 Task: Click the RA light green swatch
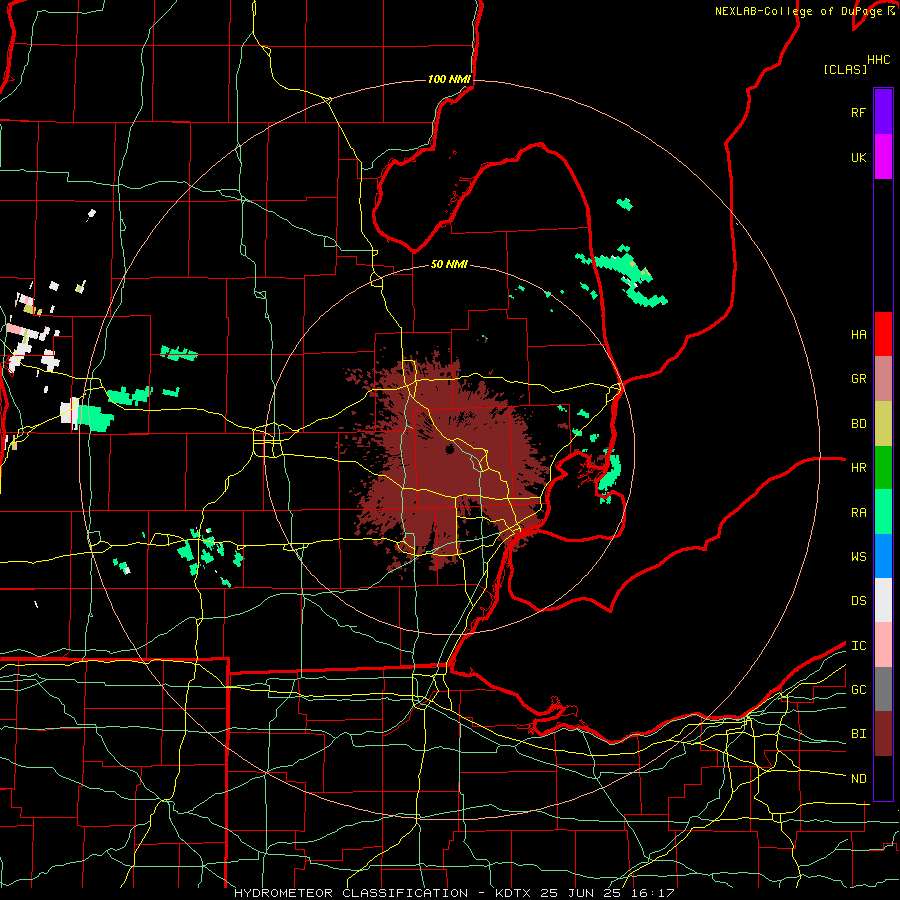883,512
